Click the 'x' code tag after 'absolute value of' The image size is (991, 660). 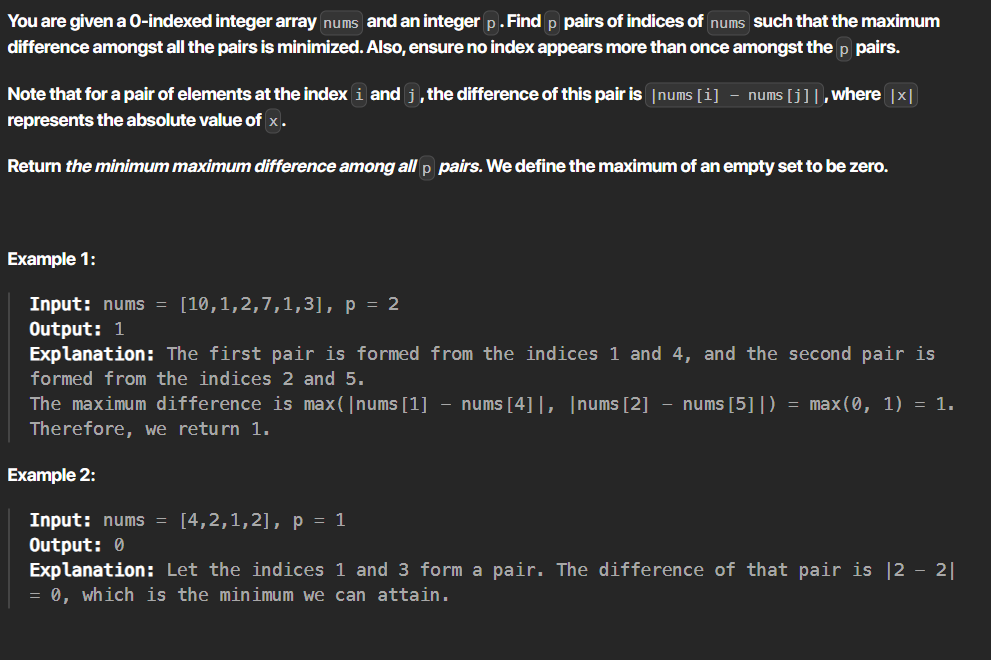tap(273, 121)
